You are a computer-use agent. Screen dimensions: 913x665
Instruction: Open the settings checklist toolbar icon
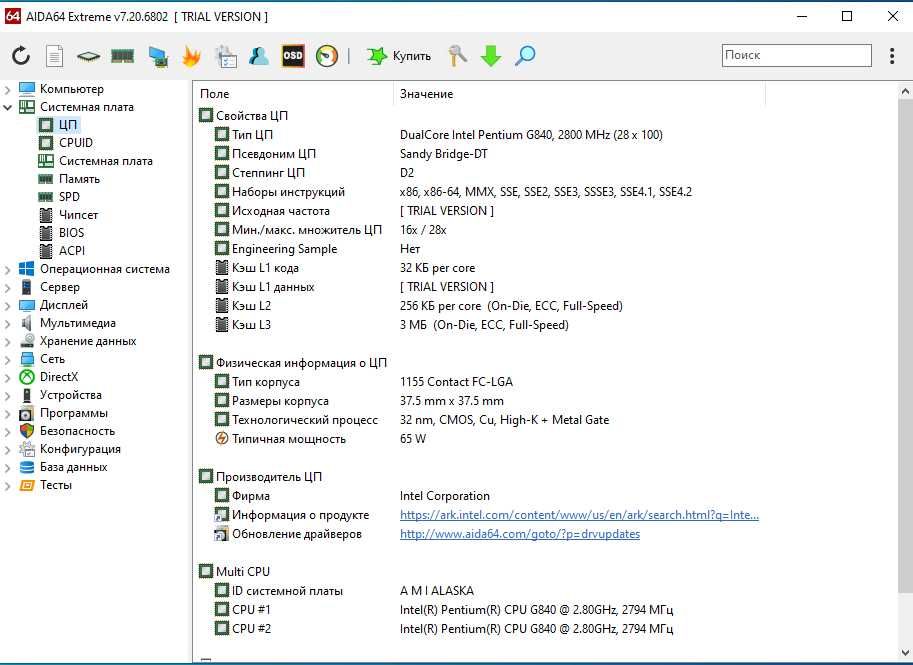(225, 56)
